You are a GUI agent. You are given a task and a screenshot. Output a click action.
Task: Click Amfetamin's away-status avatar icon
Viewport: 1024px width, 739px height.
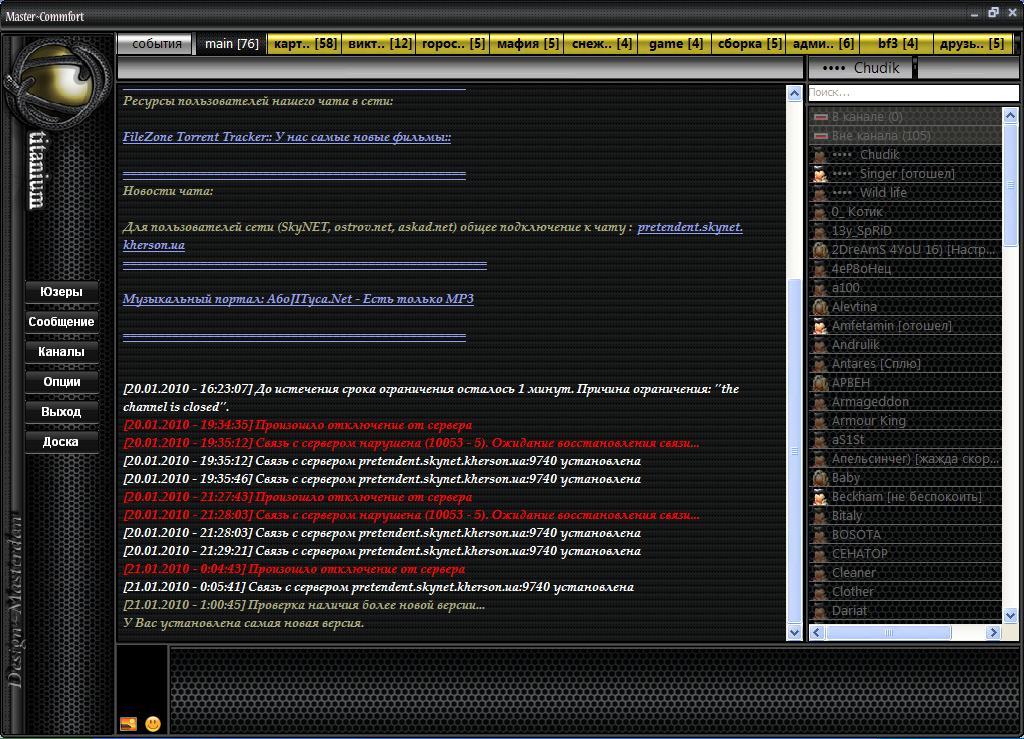(819, 326)
